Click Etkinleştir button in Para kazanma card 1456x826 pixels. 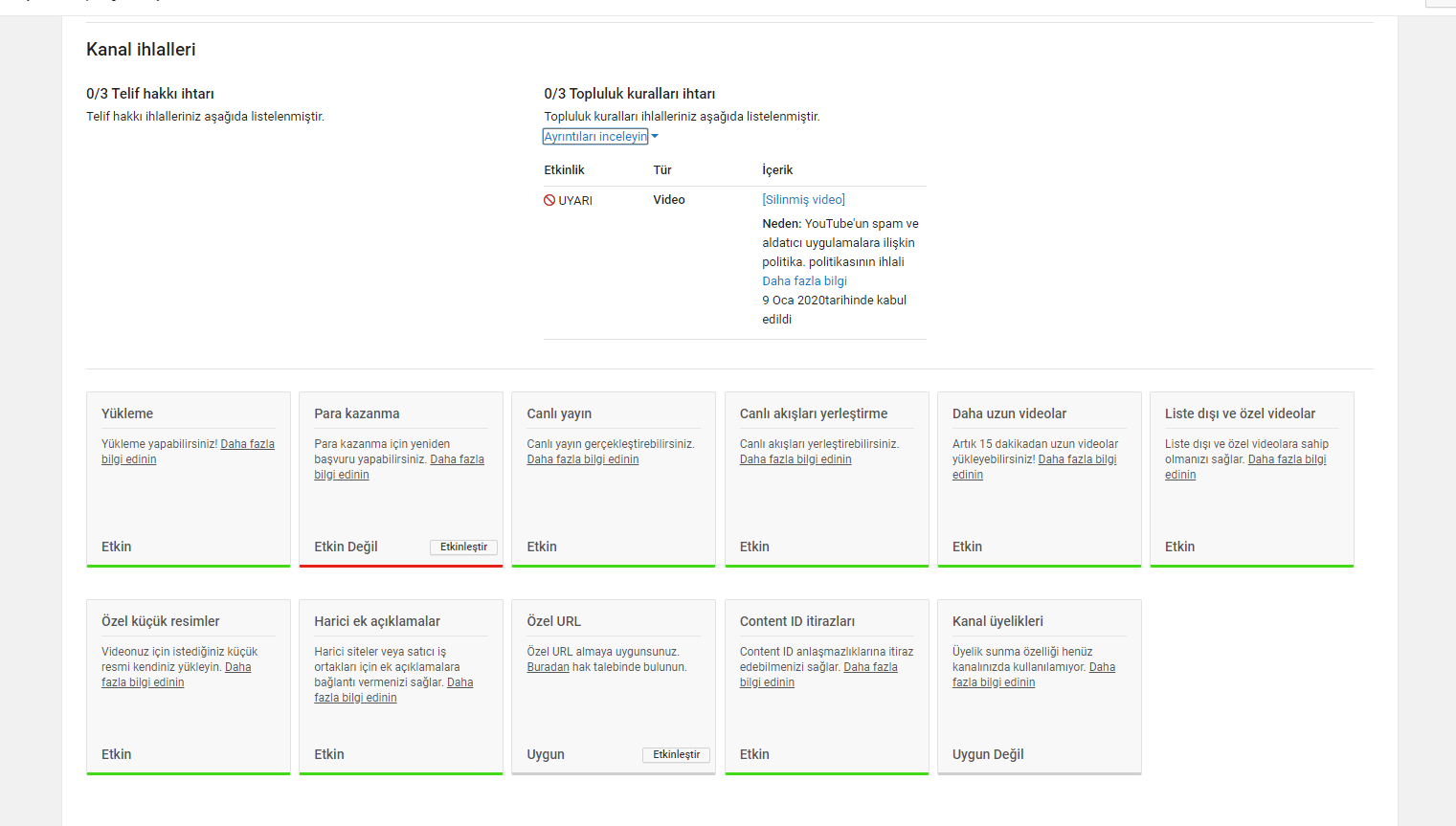click(x=463, y=547)
